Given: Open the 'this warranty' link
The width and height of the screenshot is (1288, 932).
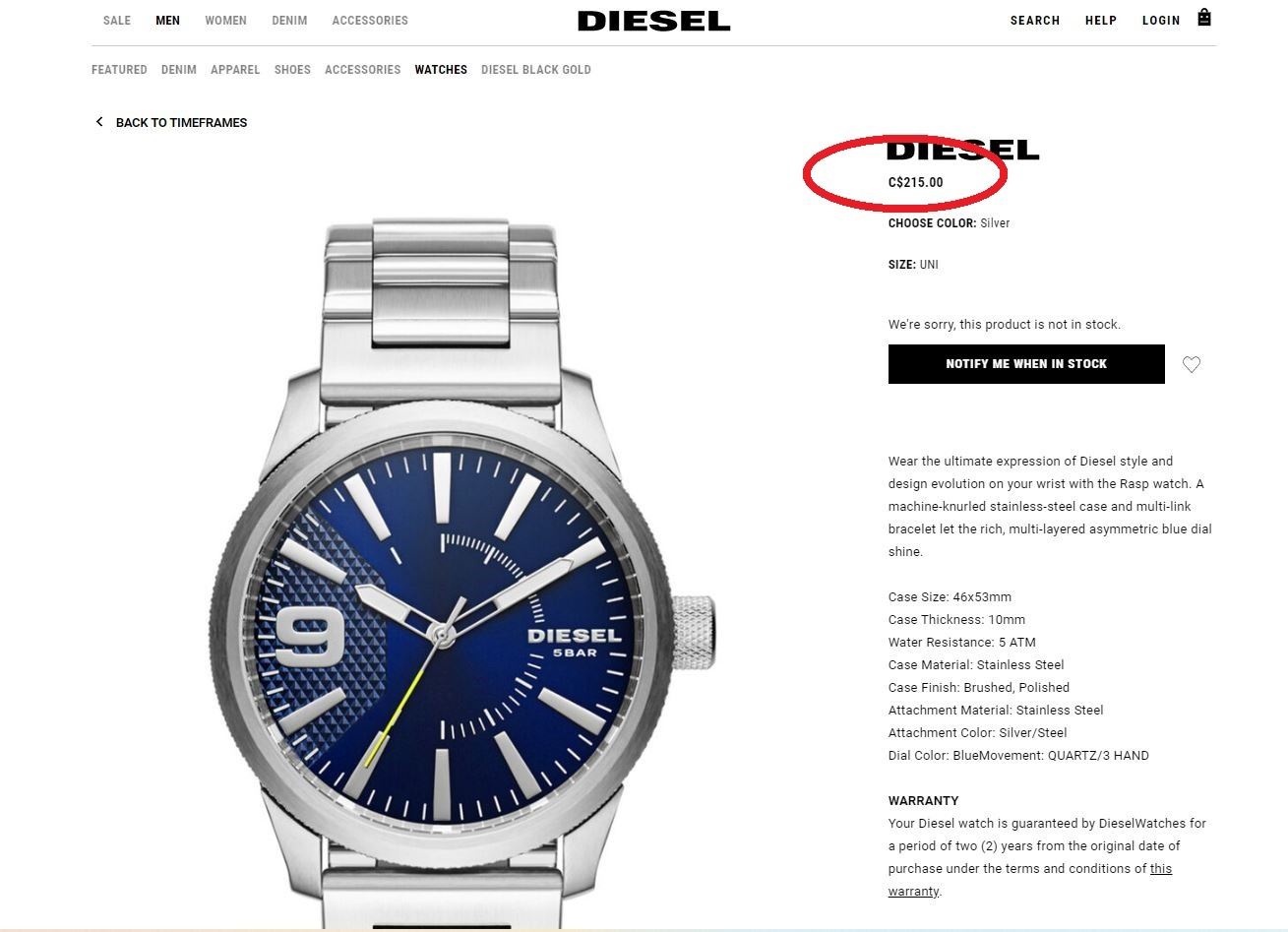Looking at the screenshot, I should tap(1029, 880).
